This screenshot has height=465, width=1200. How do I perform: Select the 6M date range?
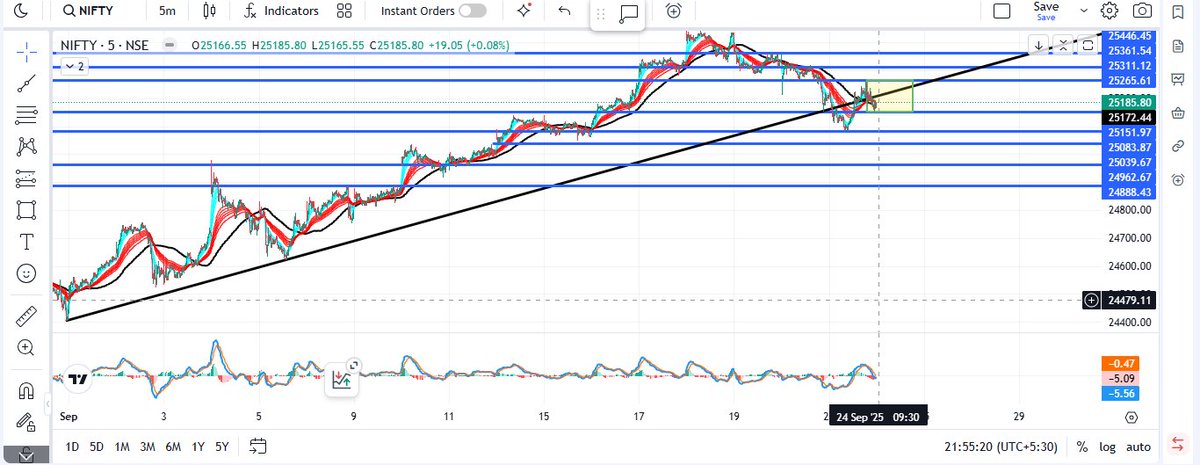pyautogui.click(x=174, y=446)
